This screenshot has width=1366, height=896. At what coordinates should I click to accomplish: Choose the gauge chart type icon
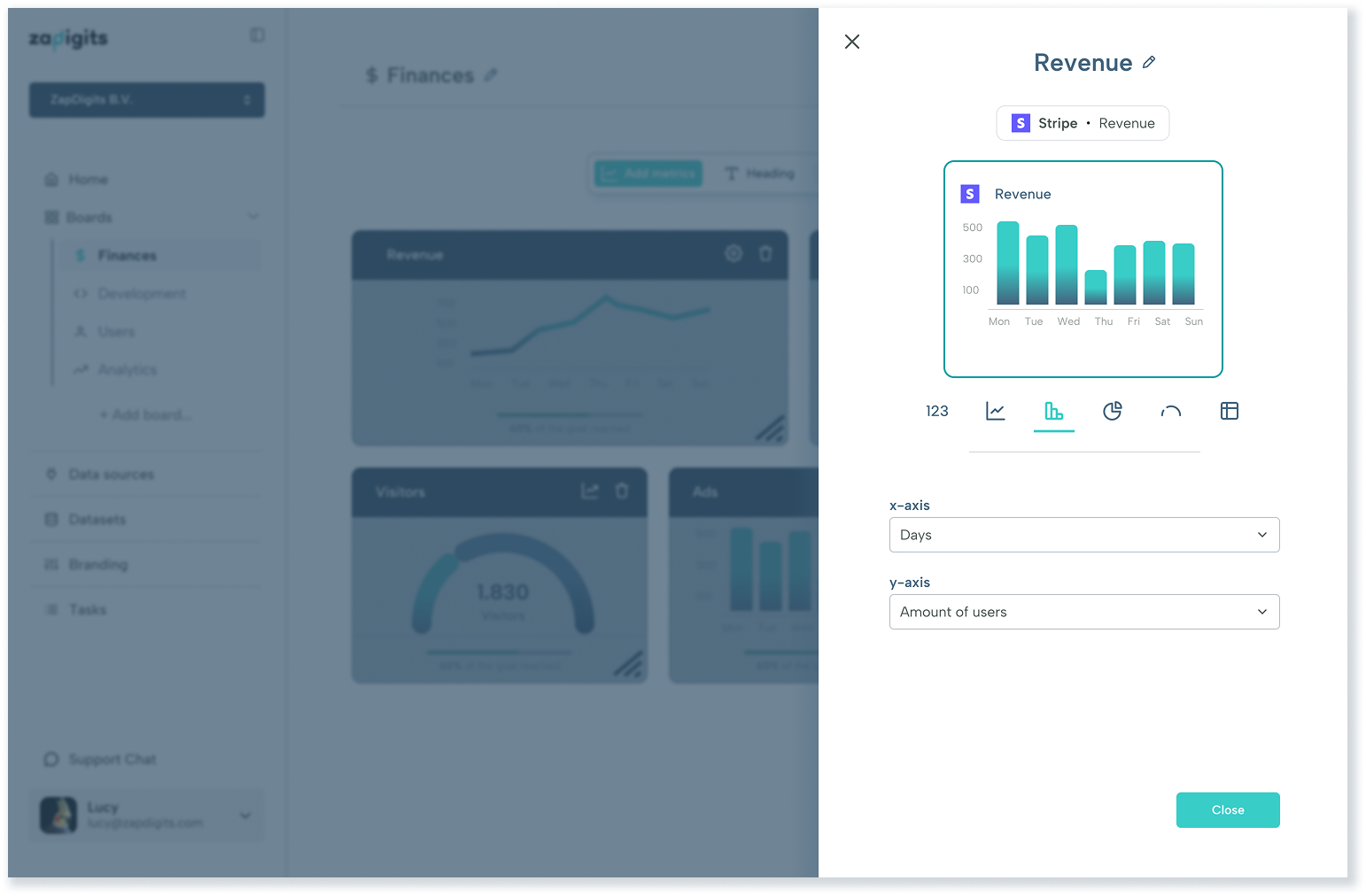pos(1171,411)
